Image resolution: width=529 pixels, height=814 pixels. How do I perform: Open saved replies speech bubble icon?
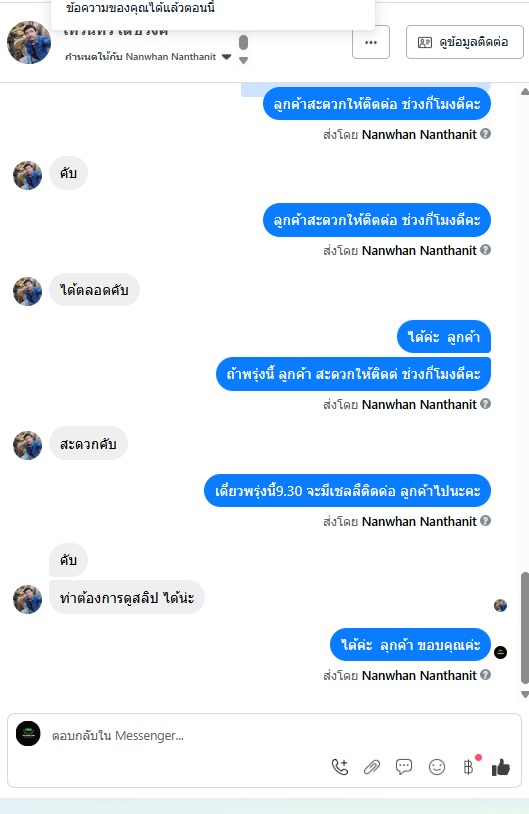(404, 767)
